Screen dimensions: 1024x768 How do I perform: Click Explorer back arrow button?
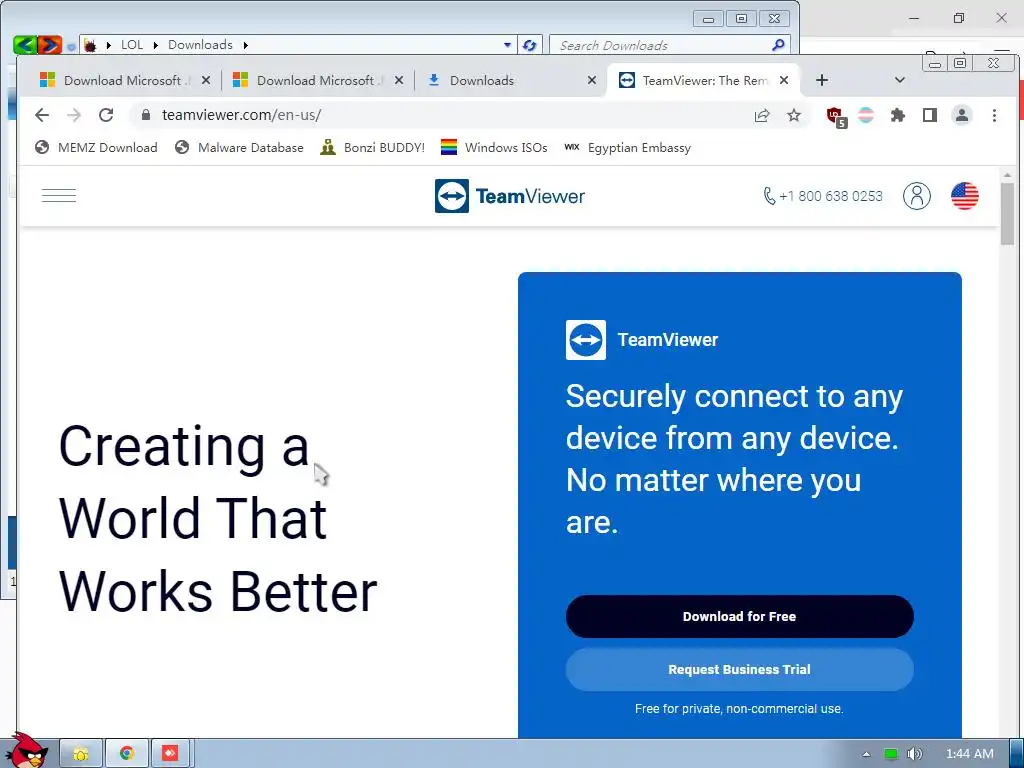(25, 44)
